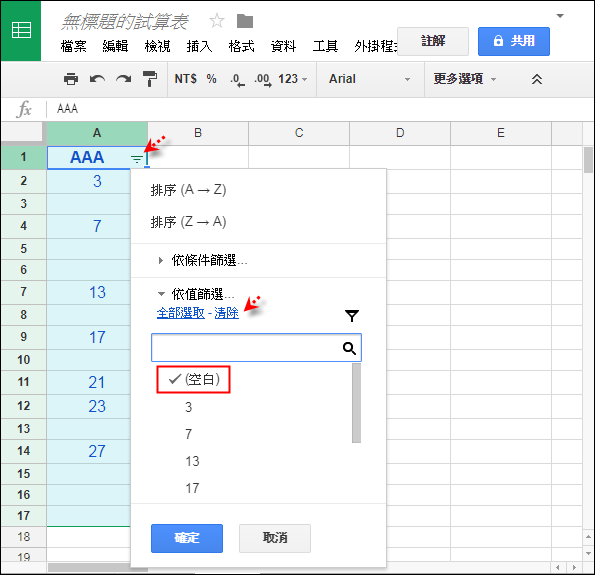
Task: Select column D header
Action: 400,133
